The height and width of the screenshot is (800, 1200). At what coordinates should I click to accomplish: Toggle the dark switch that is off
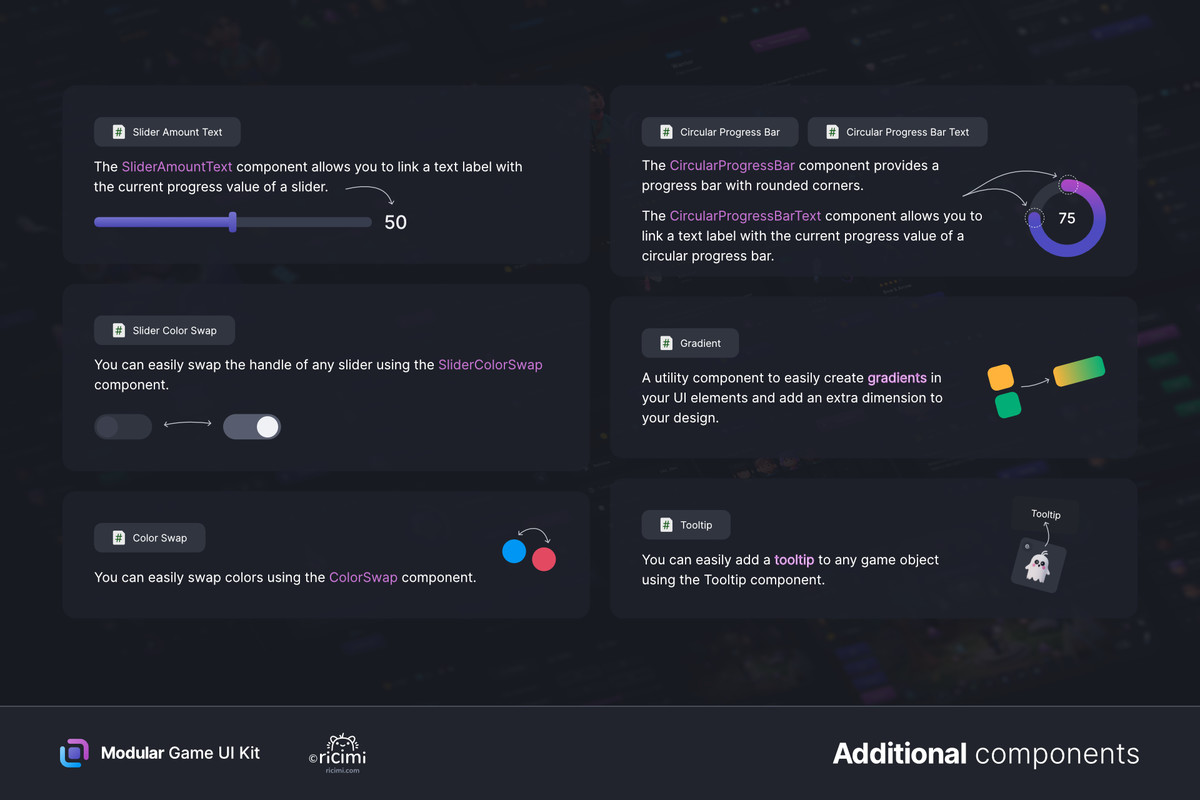pyautogui.click(x=123, y=427)
